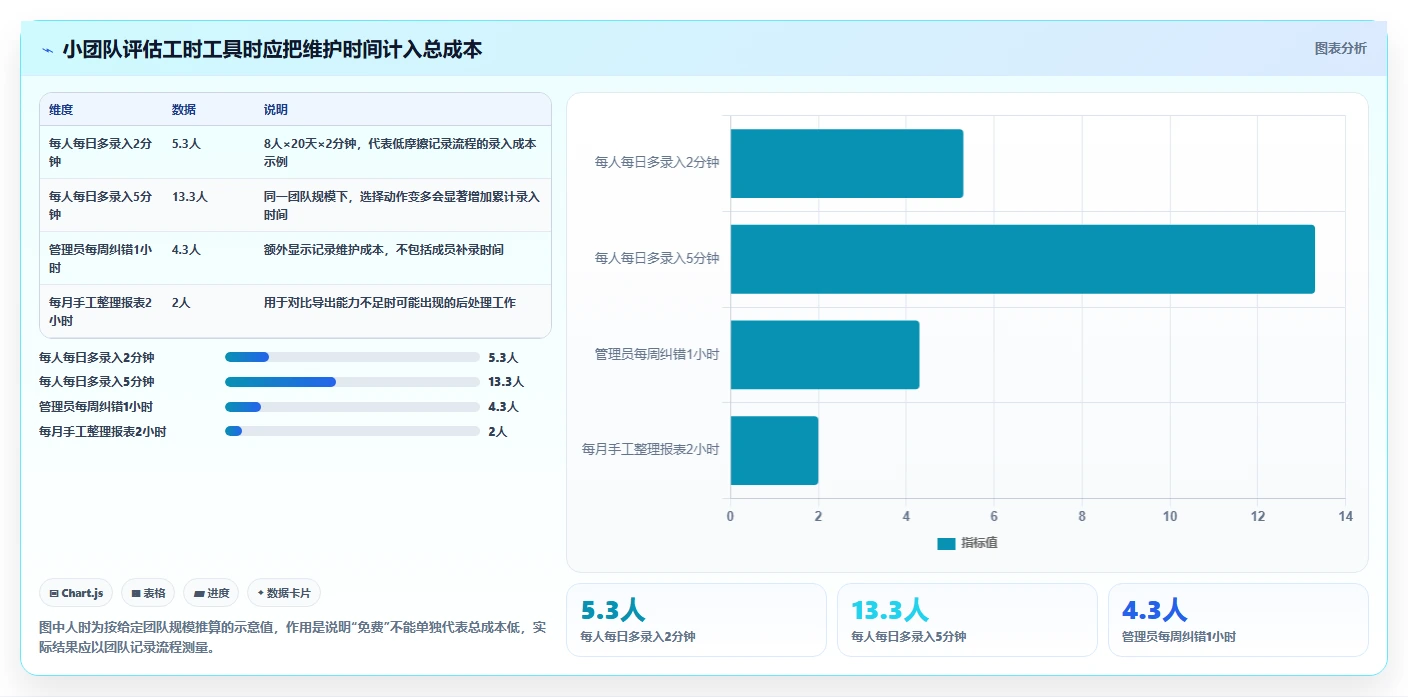Click the table cell 每人每日多录入5分钟
Image resolution: width=1408 pixels, height=697 pixels.
pos(100,205)
